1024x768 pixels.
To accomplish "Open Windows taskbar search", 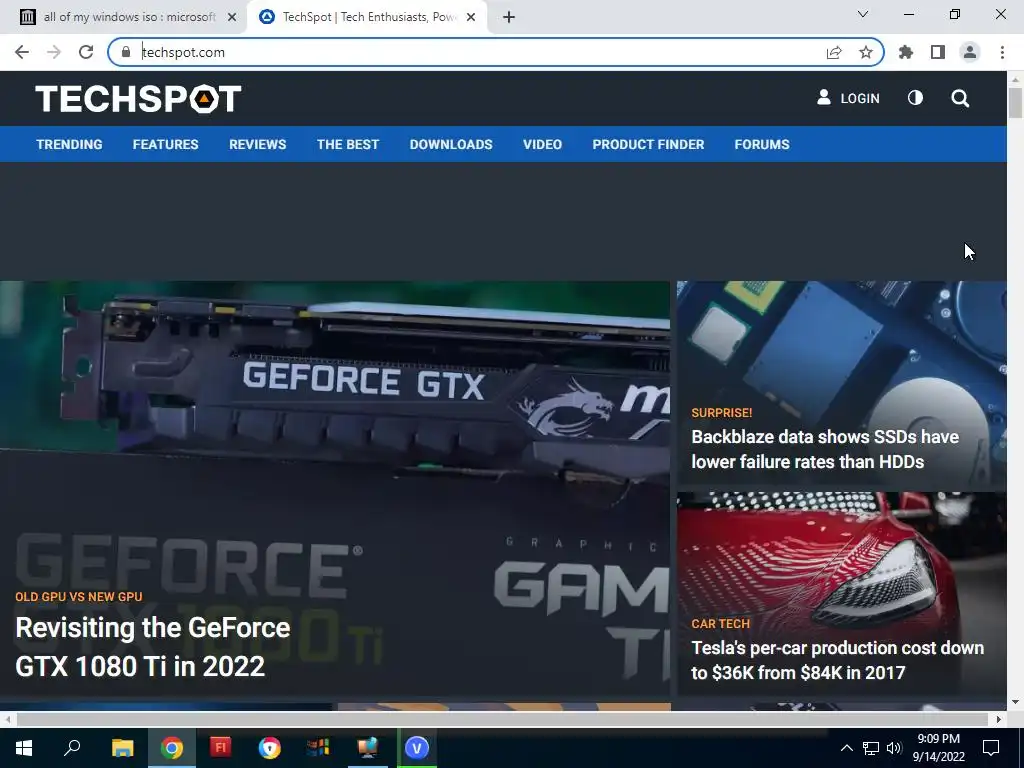I will click(x=72, y=748).
